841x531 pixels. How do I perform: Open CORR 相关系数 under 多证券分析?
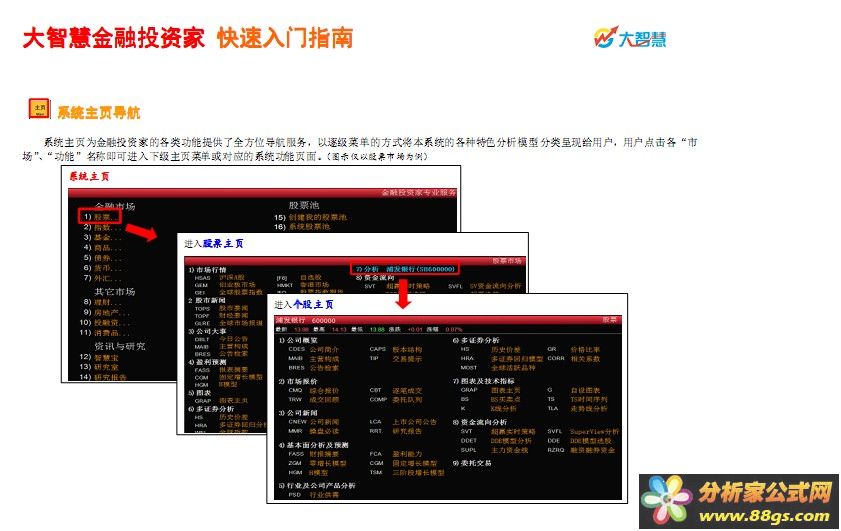point(573,359)
